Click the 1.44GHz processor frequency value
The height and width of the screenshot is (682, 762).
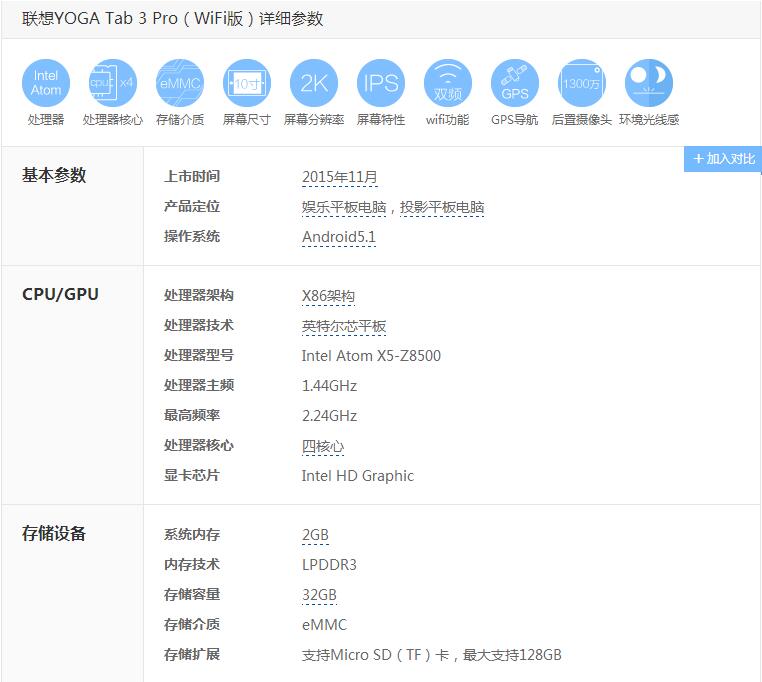coord(329,386)
